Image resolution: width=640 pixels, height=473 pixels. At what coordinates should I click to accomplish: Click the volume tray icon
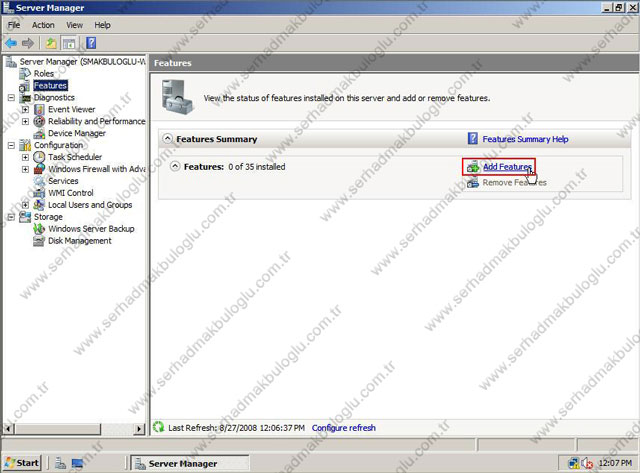coord(588,463)
